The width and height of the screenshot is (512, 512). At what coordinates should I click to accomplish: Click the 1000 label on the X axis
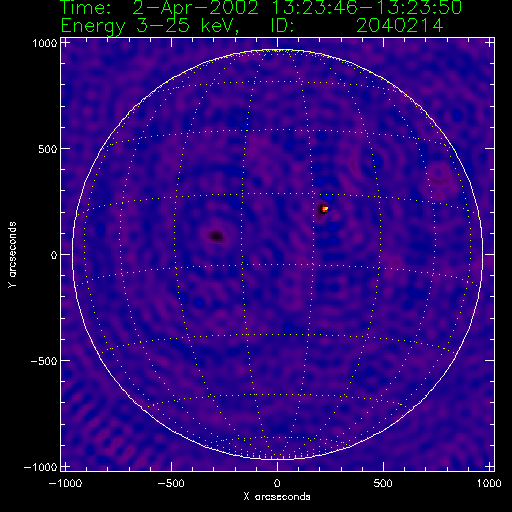coord(489,483)
